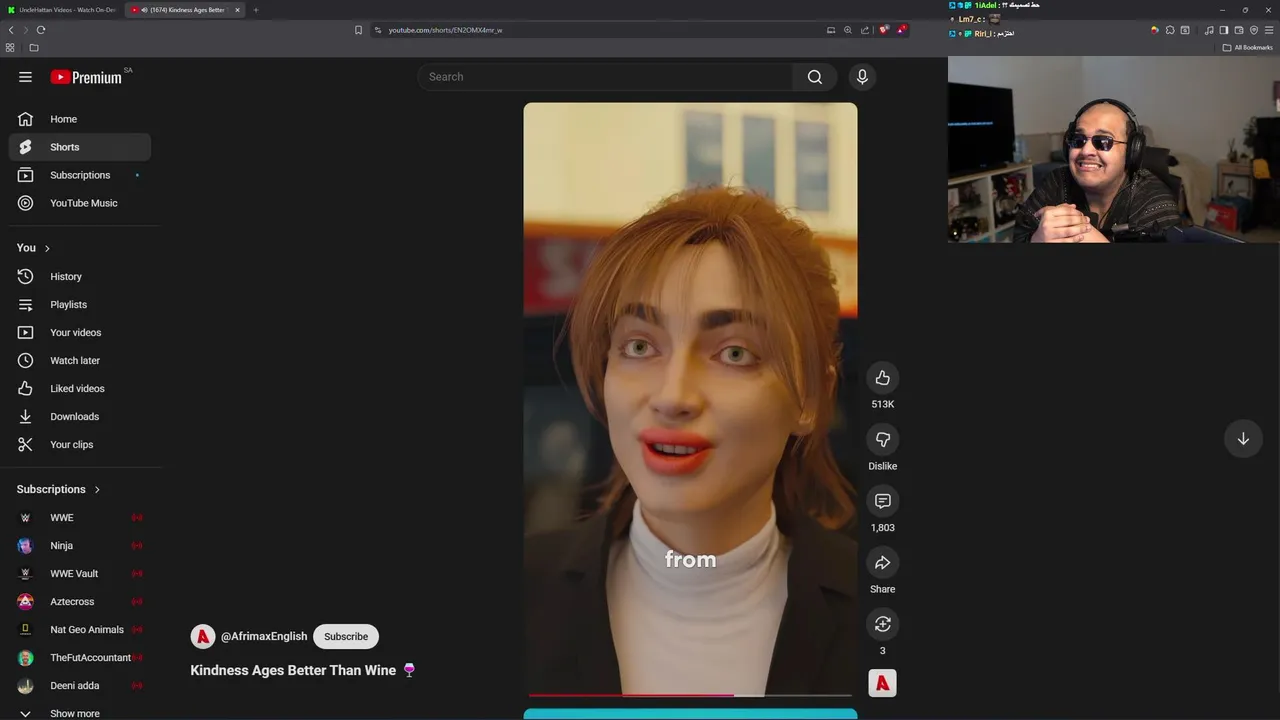The width and height of the screenshot is (1280, 720).
Task: Subscribe to AfrimaxEnglish channel
Action: pyautogui.click(x=346, y=637)
